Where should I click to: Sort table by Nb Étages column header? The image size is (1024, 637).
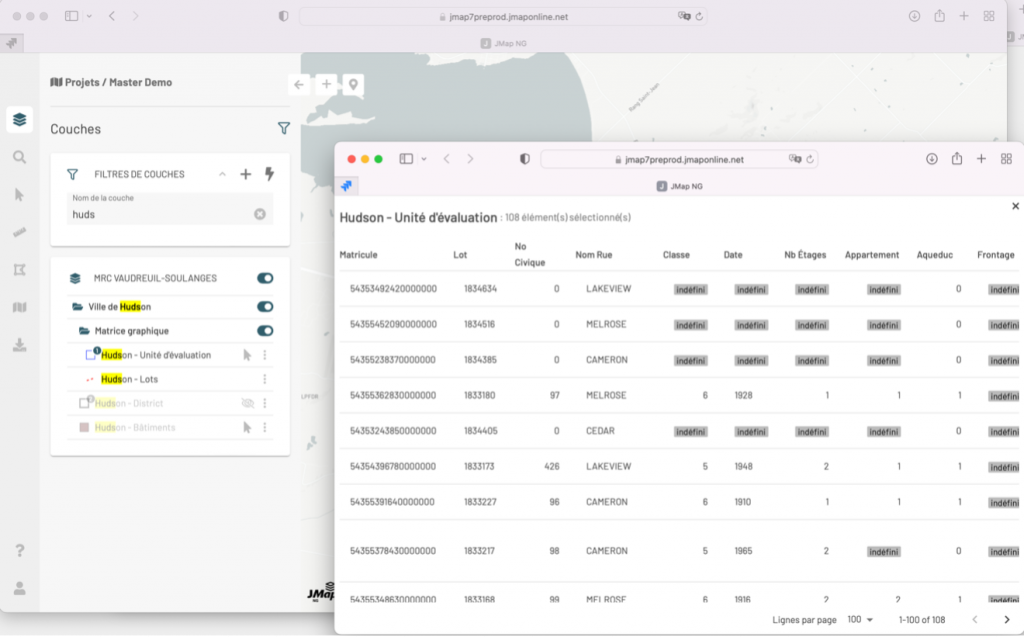coord(805,255)
